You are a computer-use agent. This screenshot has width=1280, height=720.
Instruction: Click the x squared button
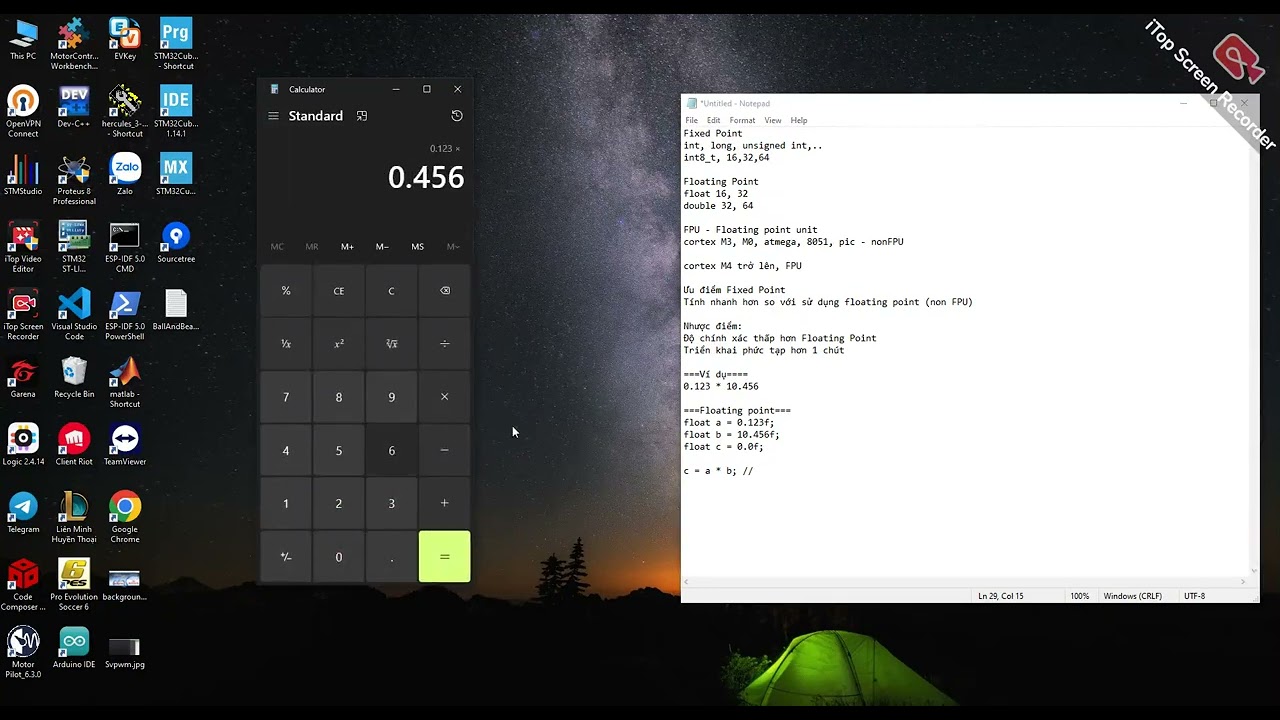pos(339,344)
